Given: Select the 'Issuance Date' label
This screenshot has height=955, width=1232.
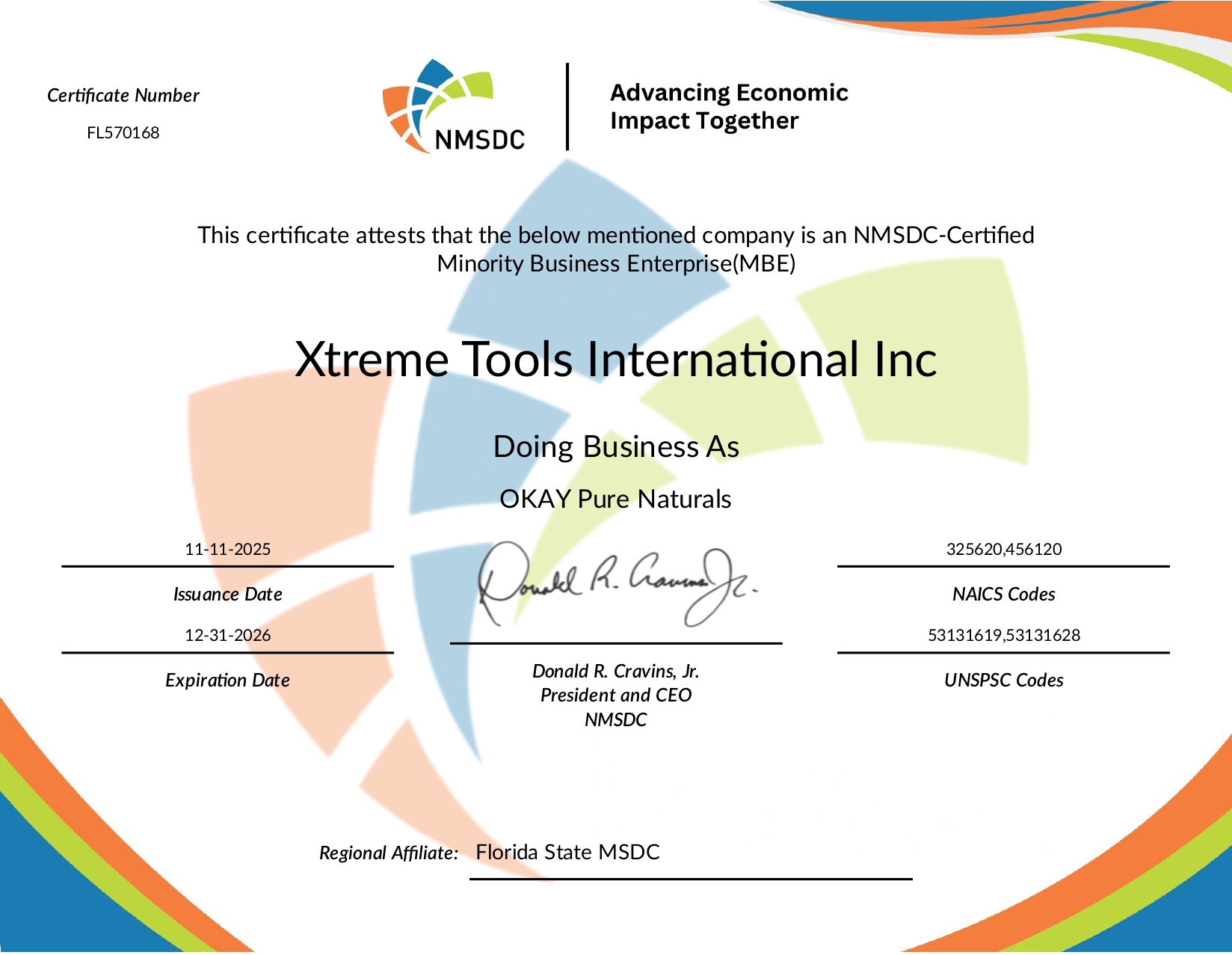Looking at the screenshot, I should 227,595.
